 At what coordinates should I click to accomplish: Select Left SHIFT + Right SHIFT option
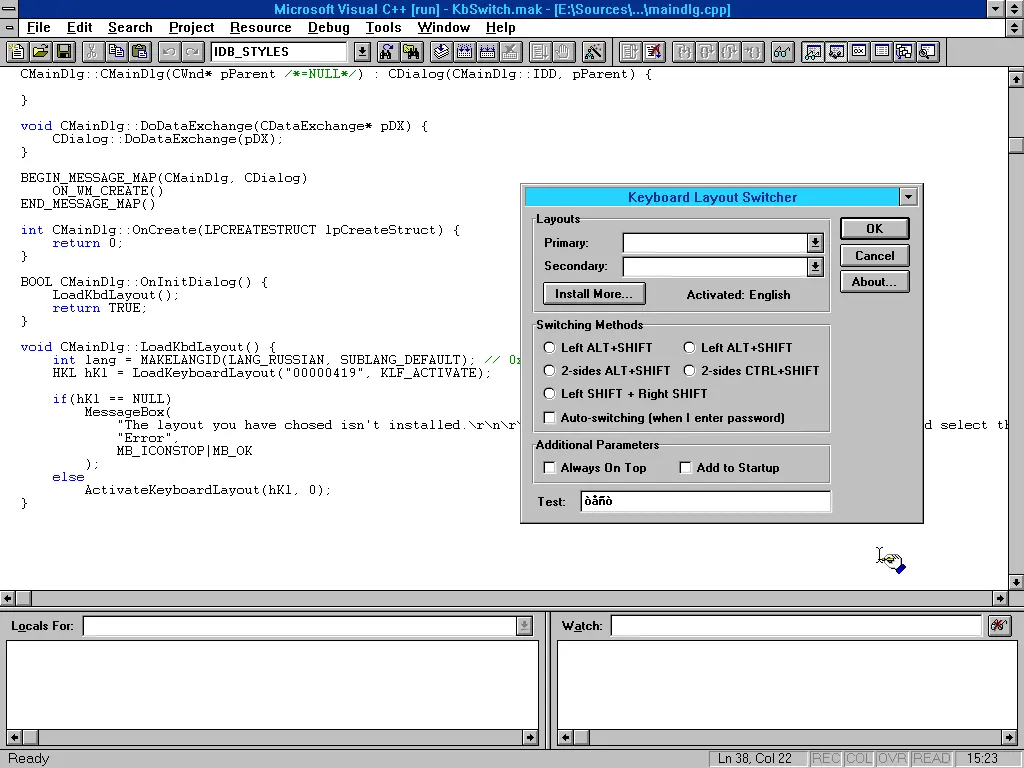[549, 393]
